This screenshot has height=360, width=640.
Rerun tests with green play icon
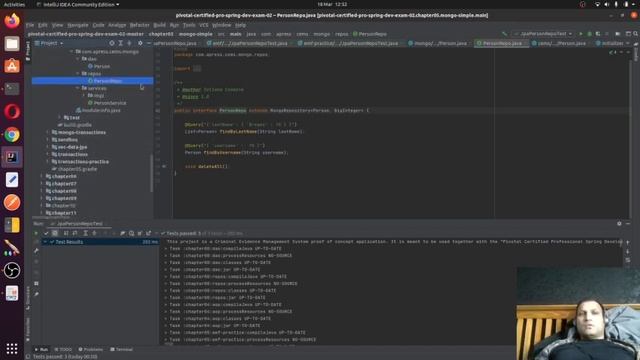coord(36,233)
